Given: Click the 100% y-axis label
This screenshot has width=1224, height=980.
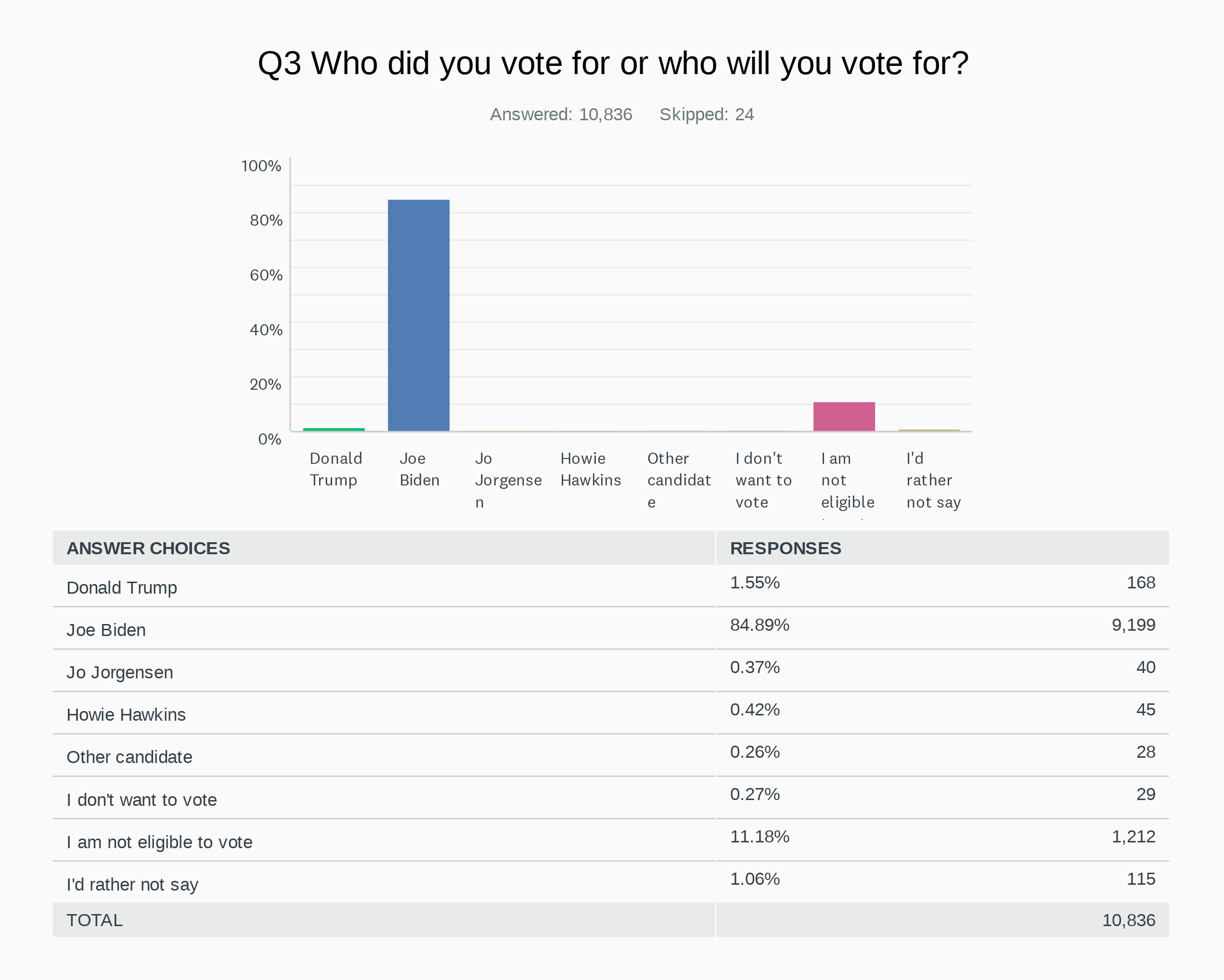Looking at the screenshot, I should [261, 165].
